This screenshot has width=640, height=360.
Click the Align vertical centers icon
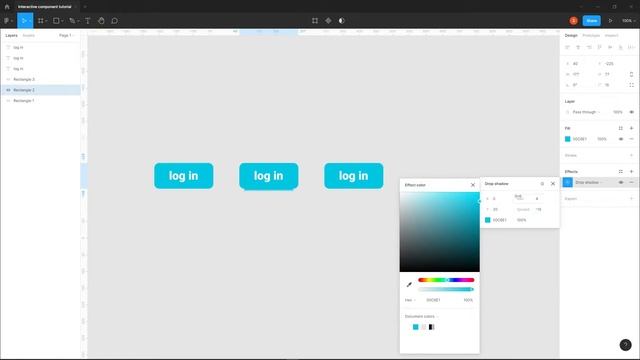610,47
